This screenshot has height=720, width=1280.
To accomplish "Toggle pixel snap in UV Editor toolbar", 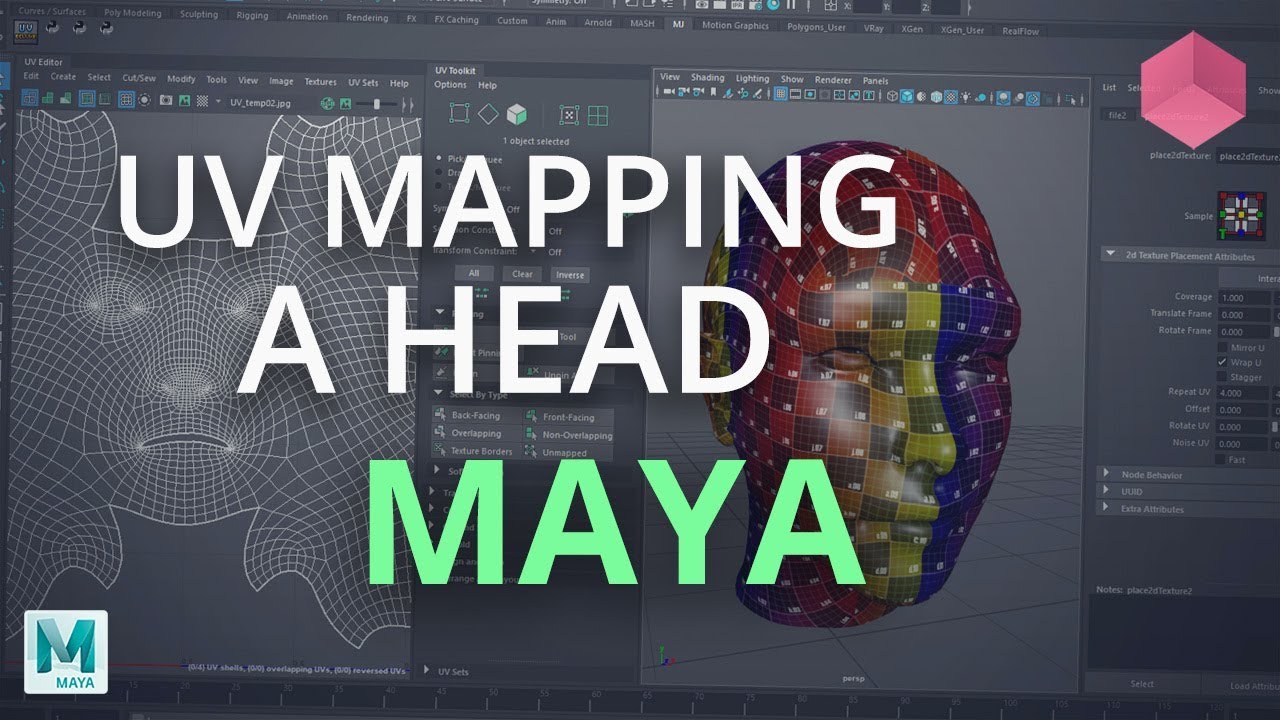I will coord(144,100).
